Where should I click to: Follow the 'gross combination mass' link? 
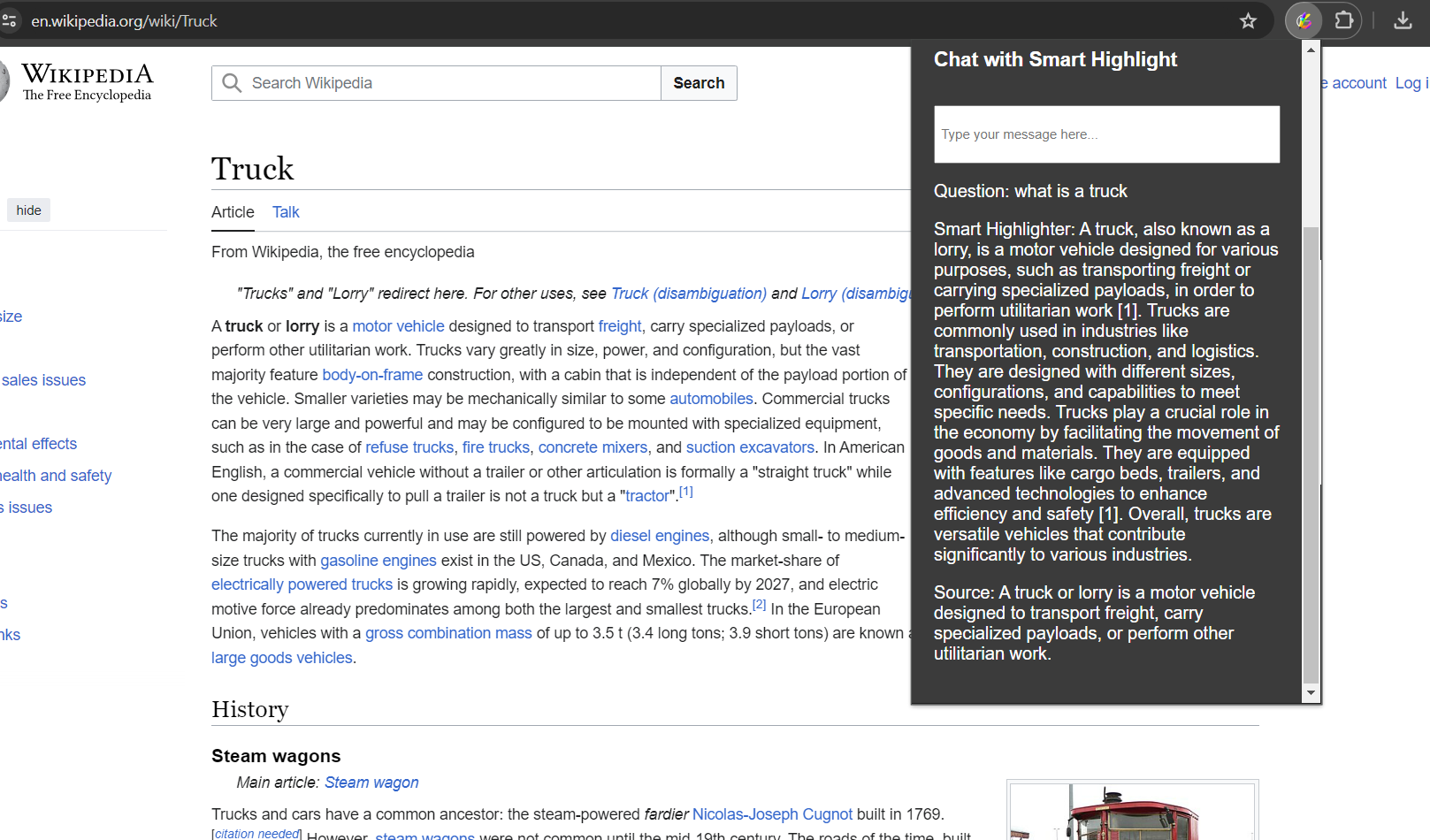(448, 633)
